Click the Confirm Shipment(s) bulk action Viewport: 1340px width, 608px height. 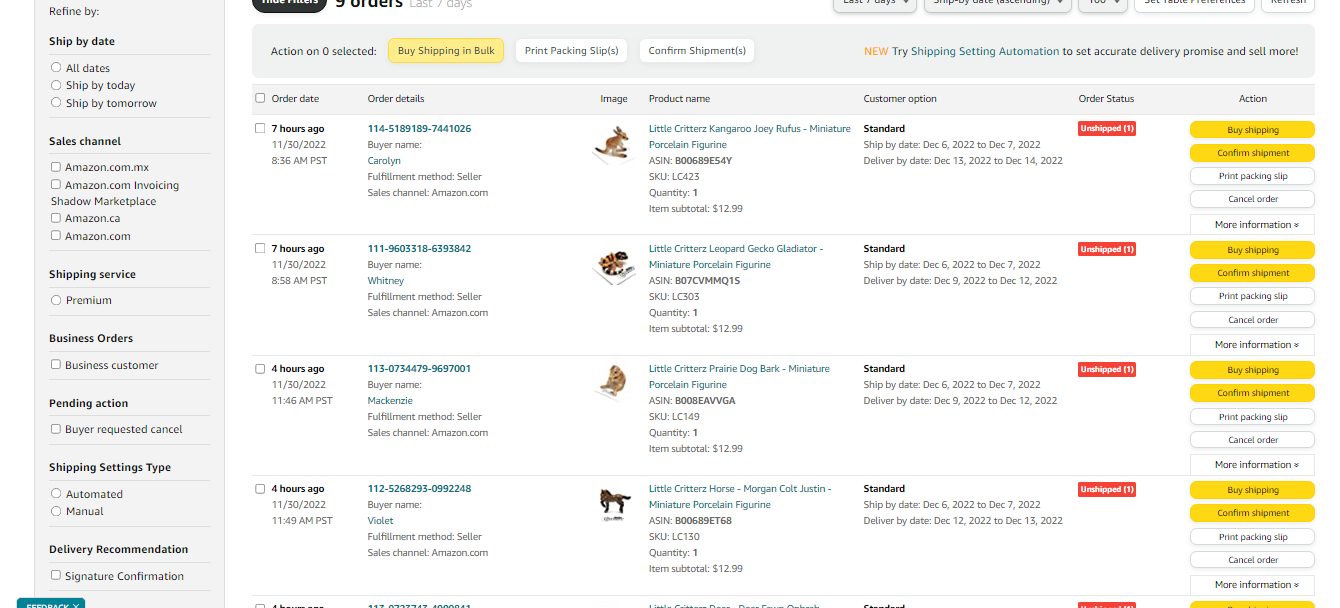tap(697, 51)
